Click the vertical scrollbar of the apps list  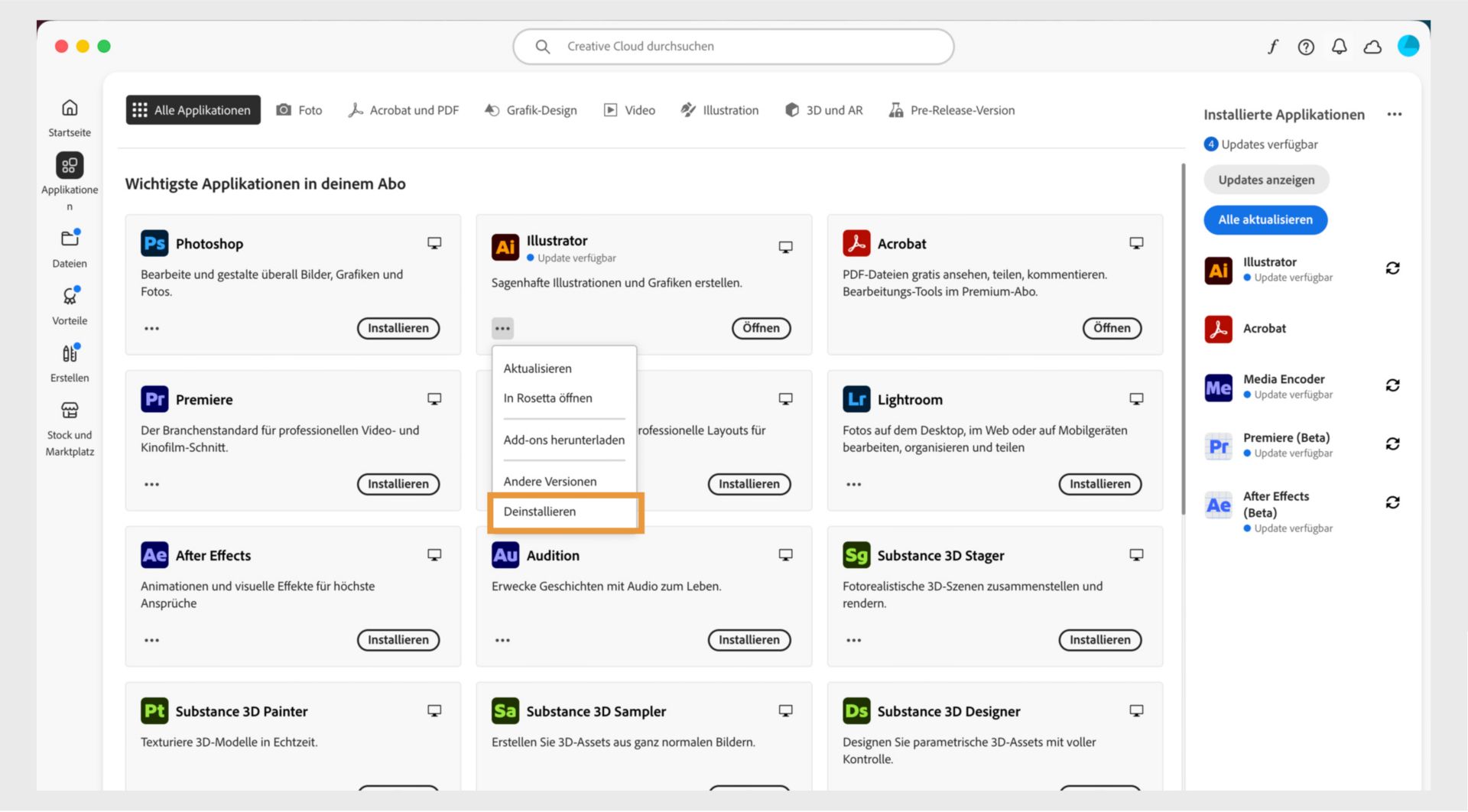[x=1183, y=339]
